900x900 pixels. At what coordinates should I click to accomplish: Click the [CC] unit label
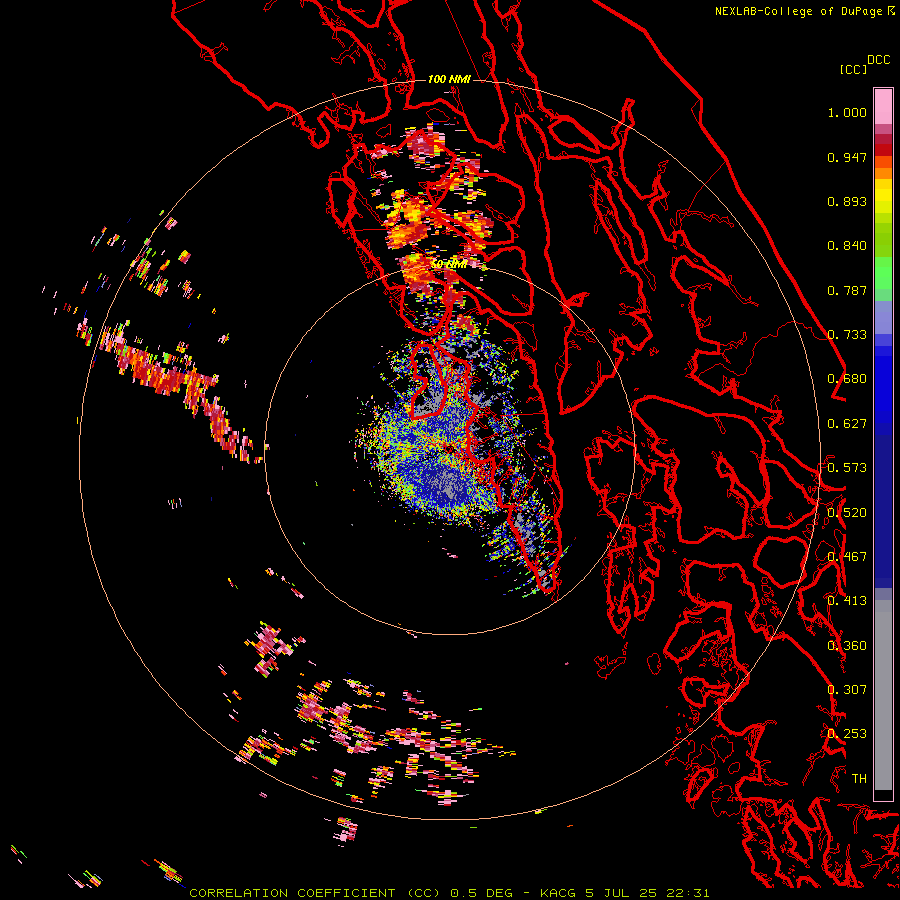click(854, 69)
